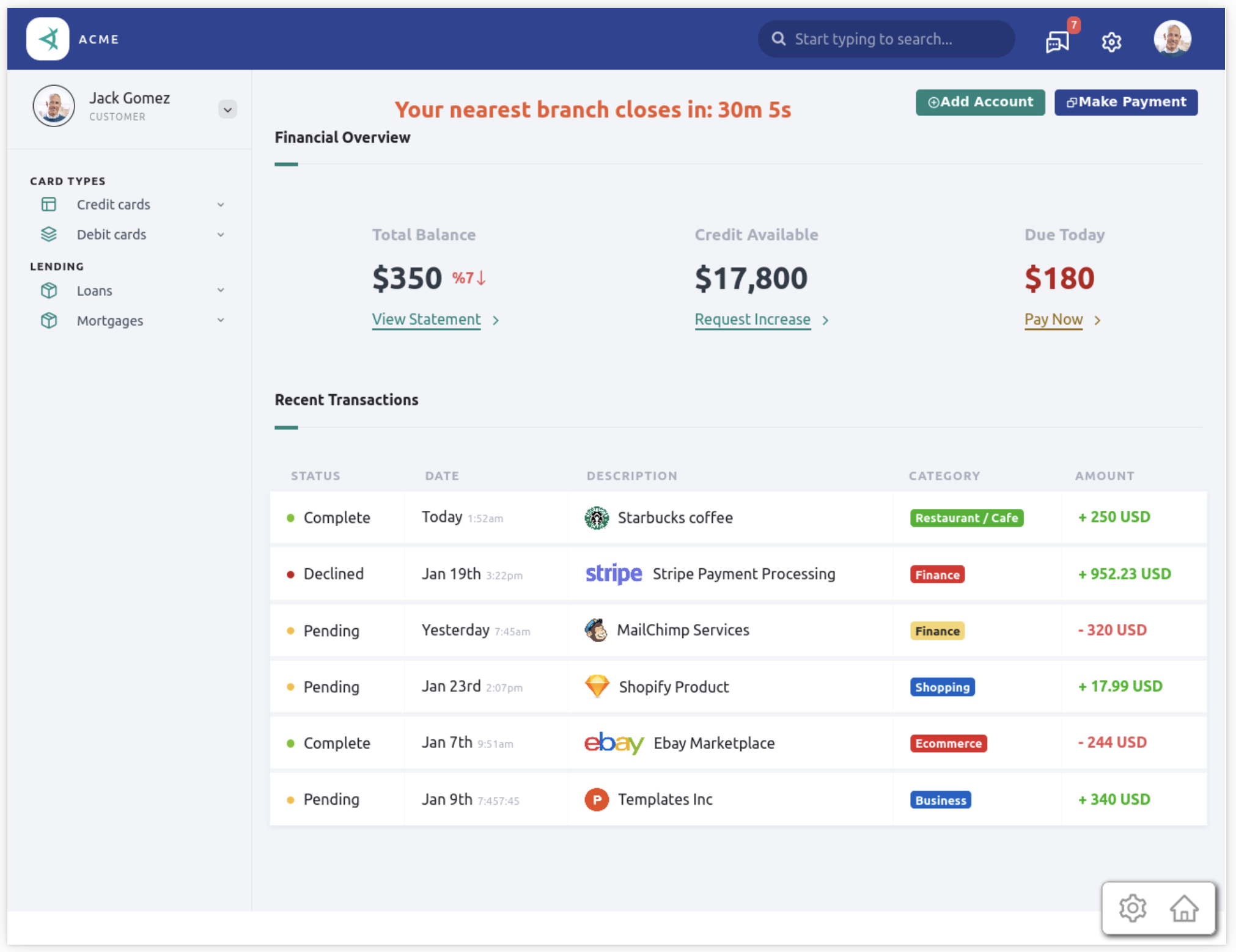
Task: Click the eBay logo icon
Action: pos(613,743)
